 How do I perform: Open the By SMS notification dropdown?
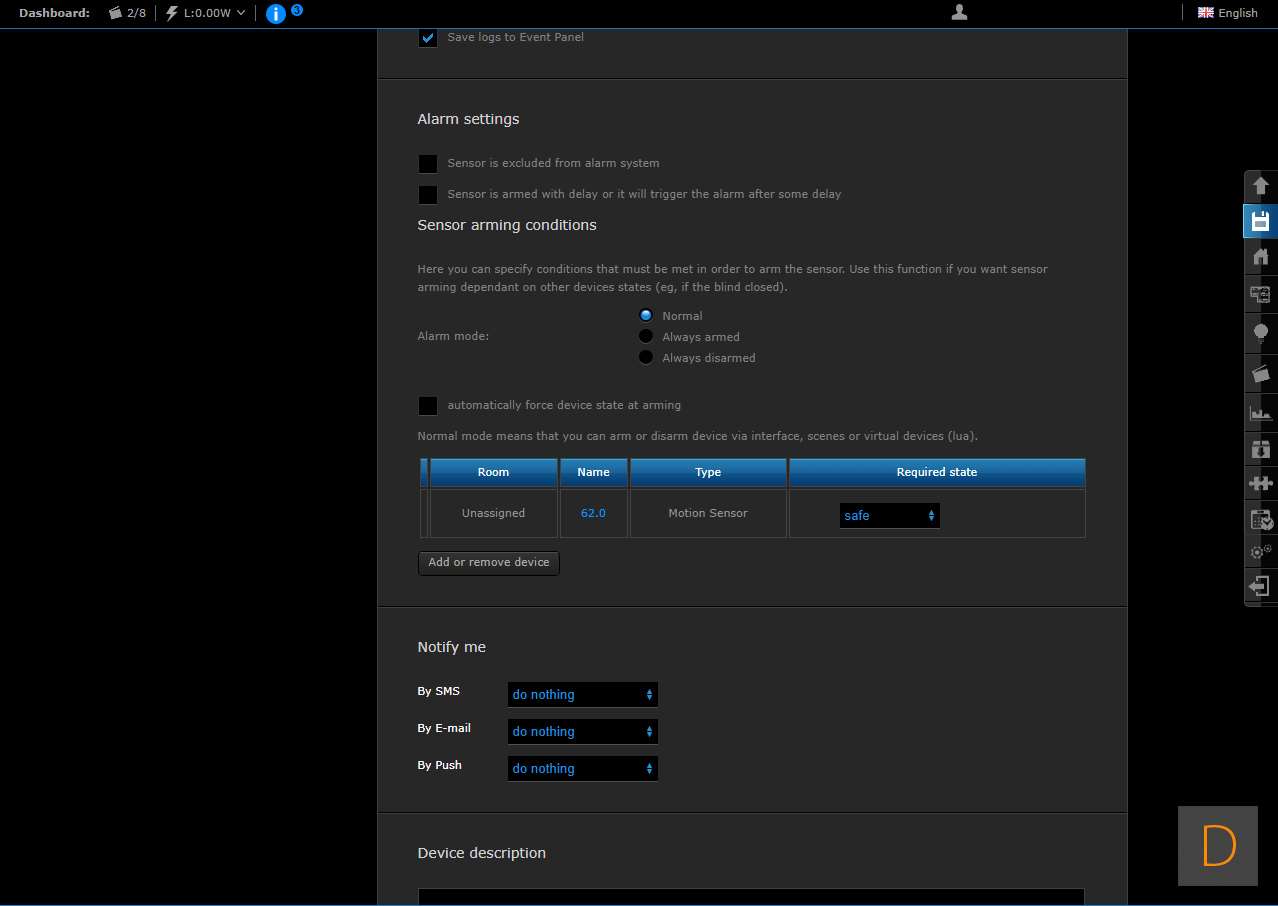click(582, 695)
